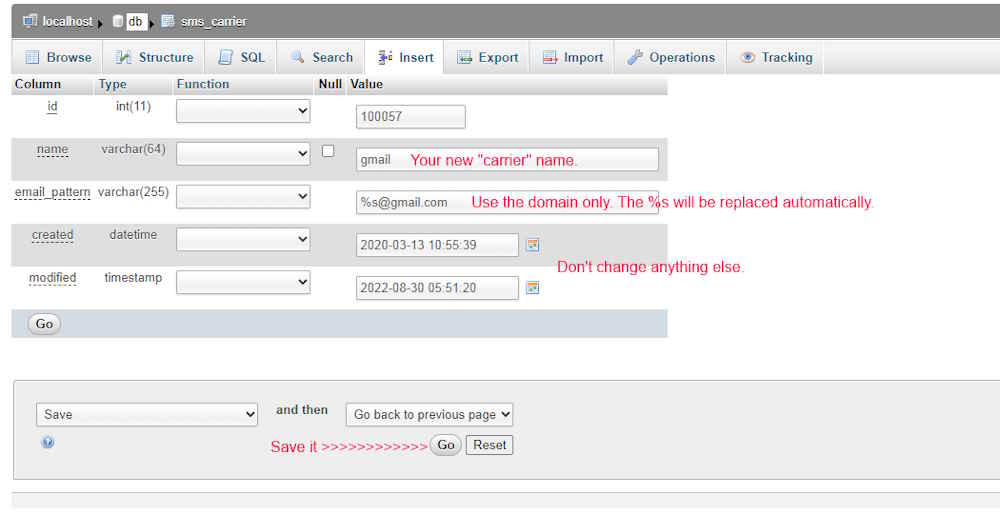Open calendar picker for created field
This screenshot has height=515, width=1000.
click(x=533, y=245)
